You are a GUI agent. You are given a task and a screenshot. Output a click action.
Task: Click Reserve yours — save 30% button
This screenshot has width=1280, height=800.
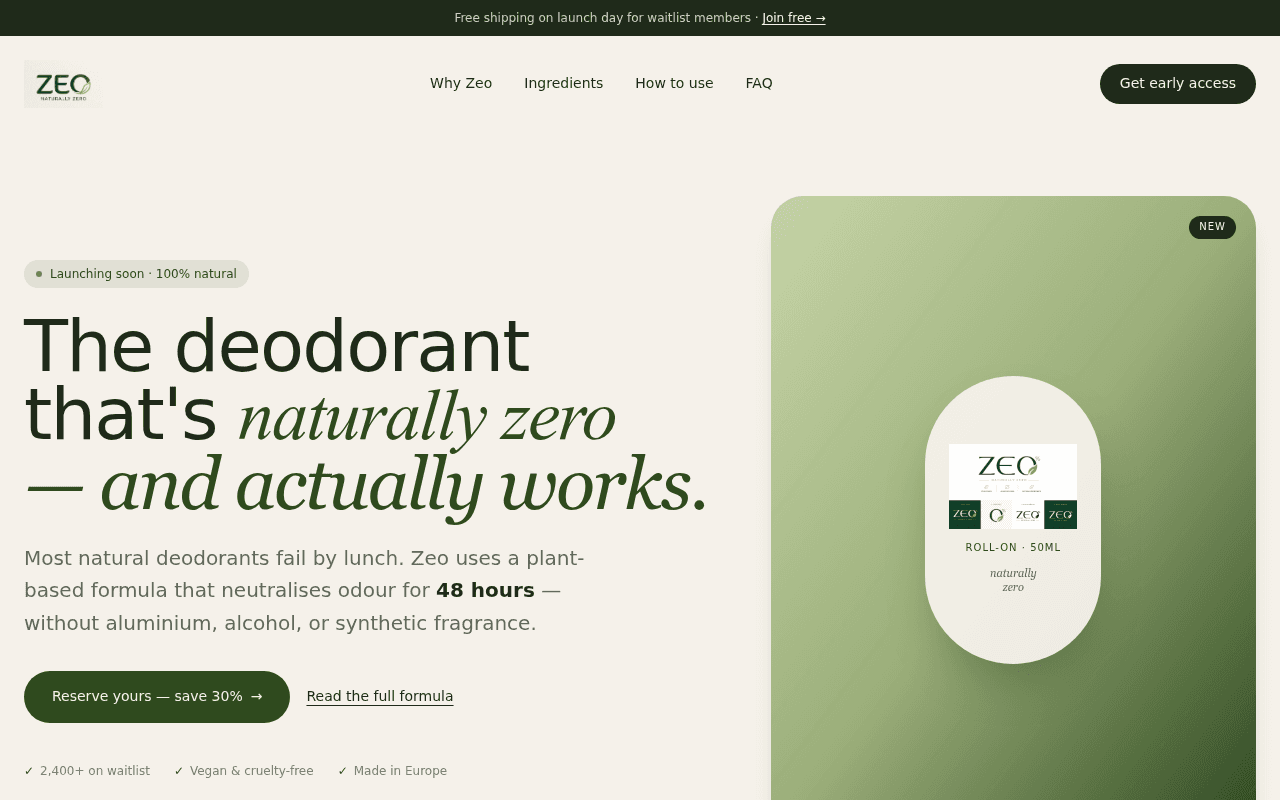(x=157, y=697)
